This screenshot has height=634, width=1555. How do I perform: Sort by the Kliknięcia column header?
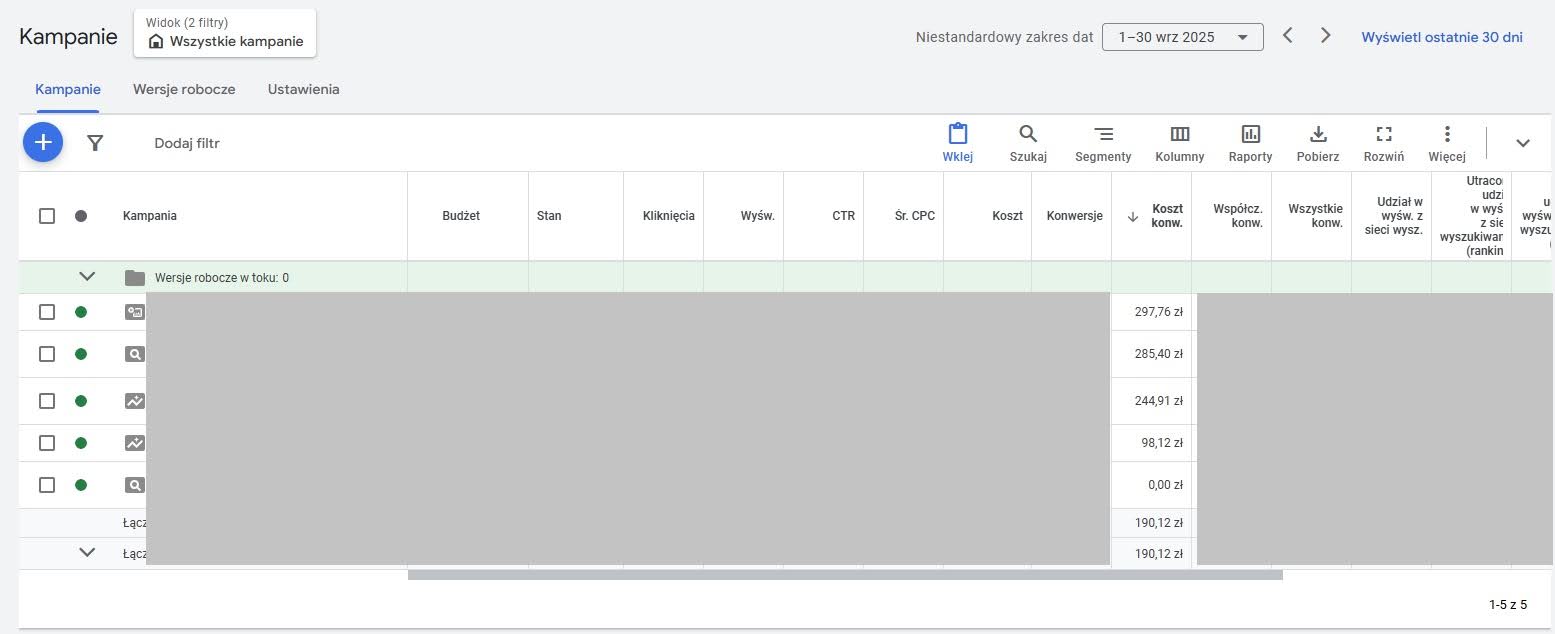coord(668,216)
